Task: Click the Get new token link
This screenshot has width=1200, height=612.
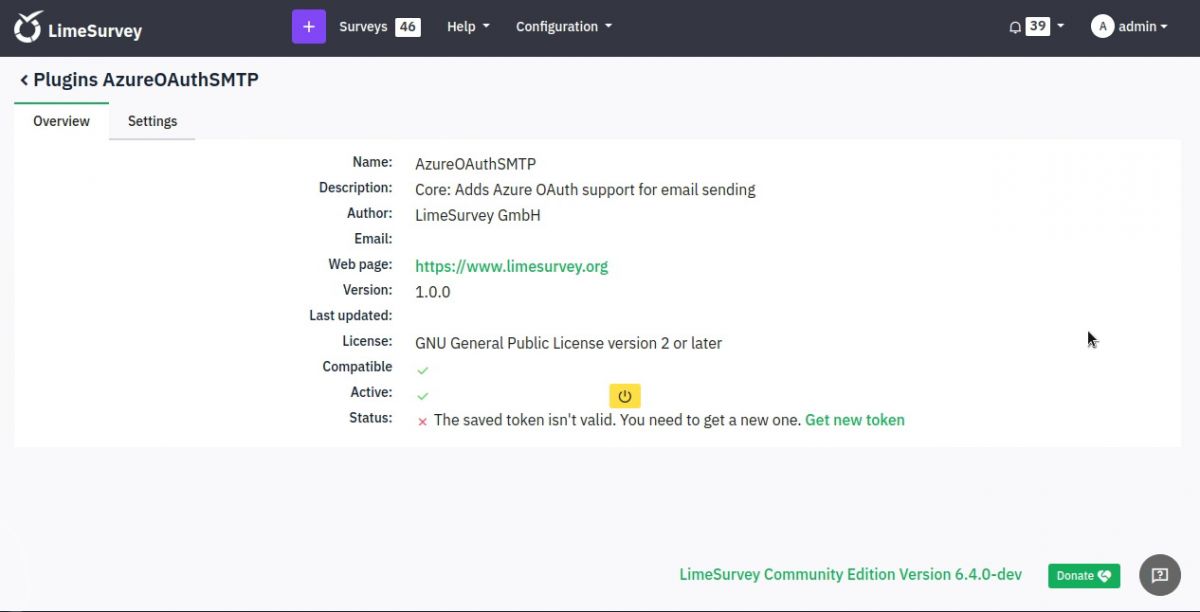Action: point(854,419)
